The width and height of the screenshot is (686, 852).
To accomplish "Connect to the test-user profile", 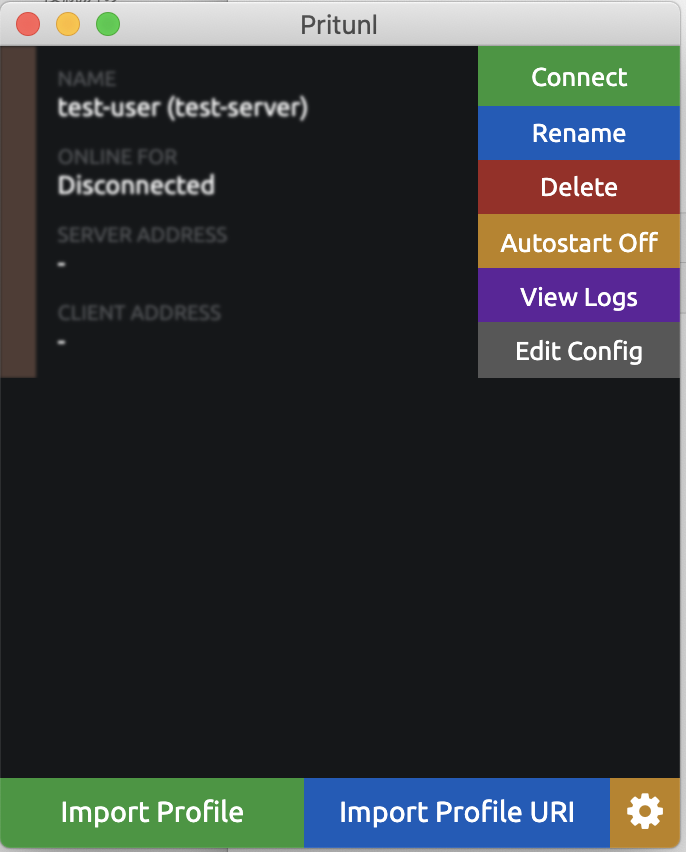I will pyautogui.click(x=579, y=76).
